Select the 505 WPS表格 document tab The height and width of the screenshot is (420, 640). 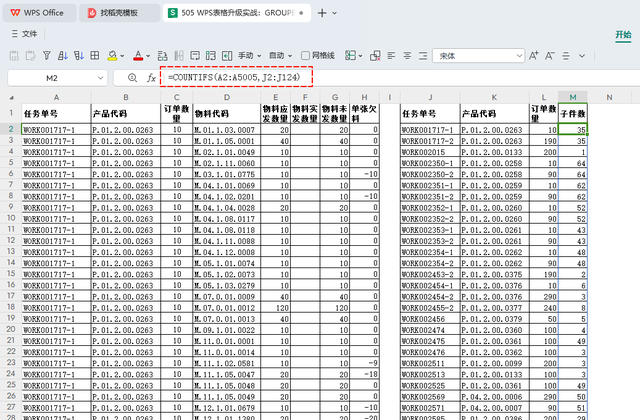point(237,13)
